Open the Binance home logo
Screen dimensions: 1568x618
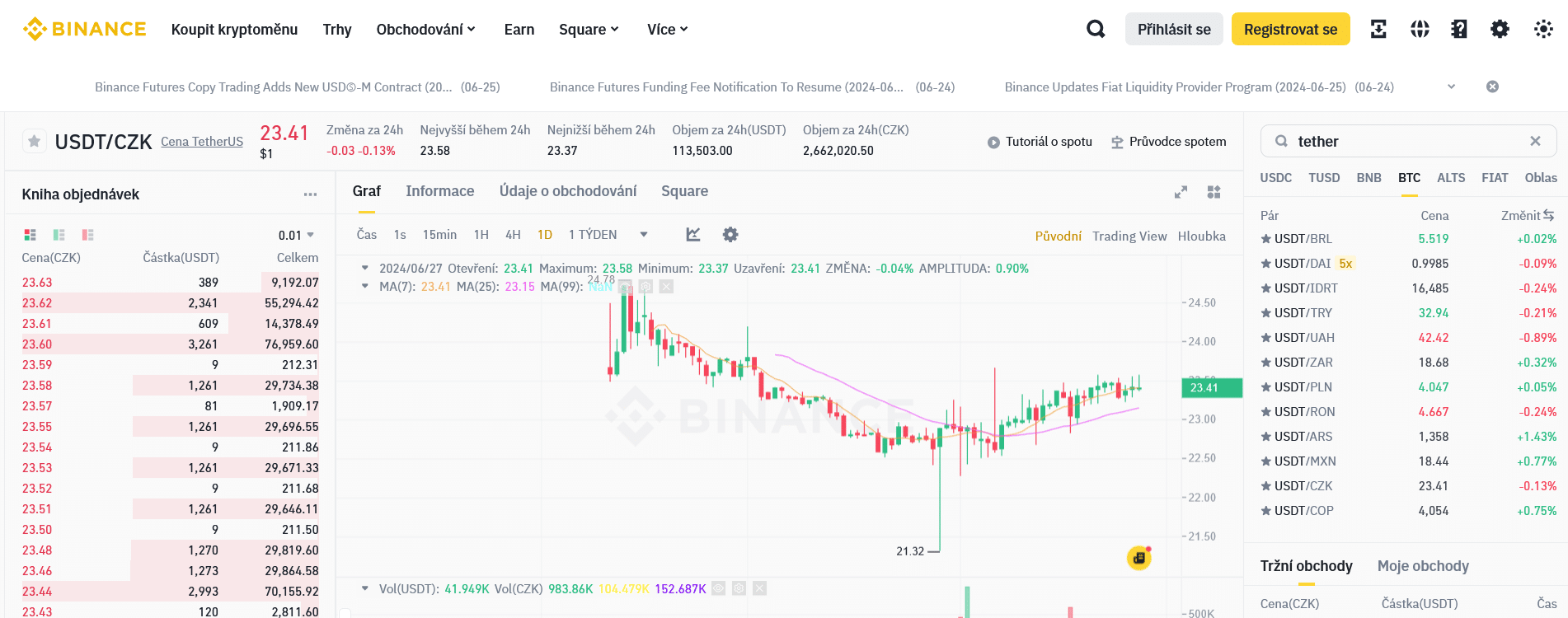[x=84, y=29]
